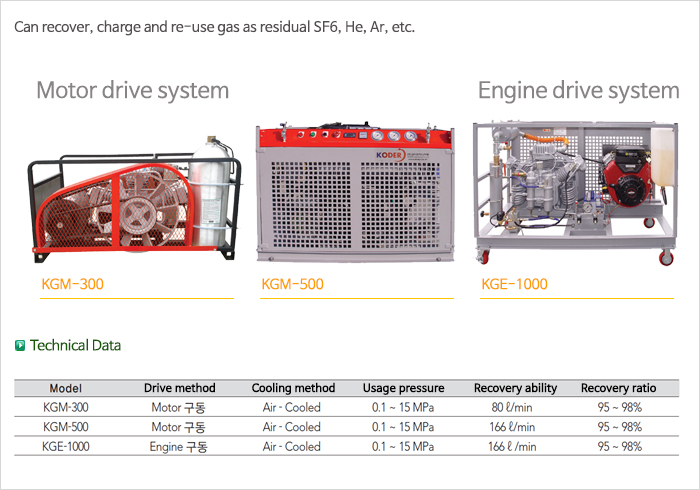
Task: Click 166 ℓ/min in the KGM-500 row
Action: (512, 427)
